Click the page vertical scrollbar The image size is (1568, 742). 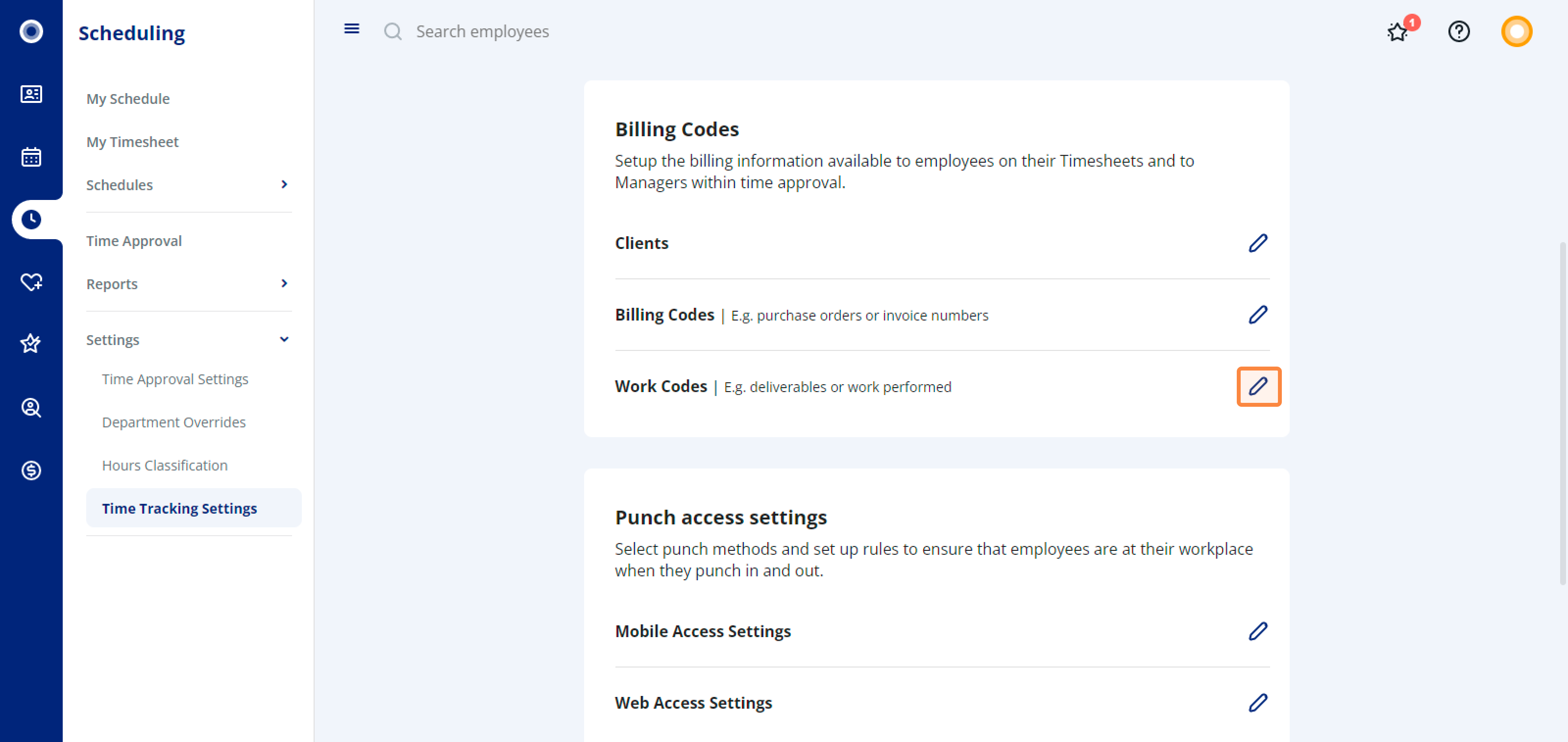[x=1562, y=414]
